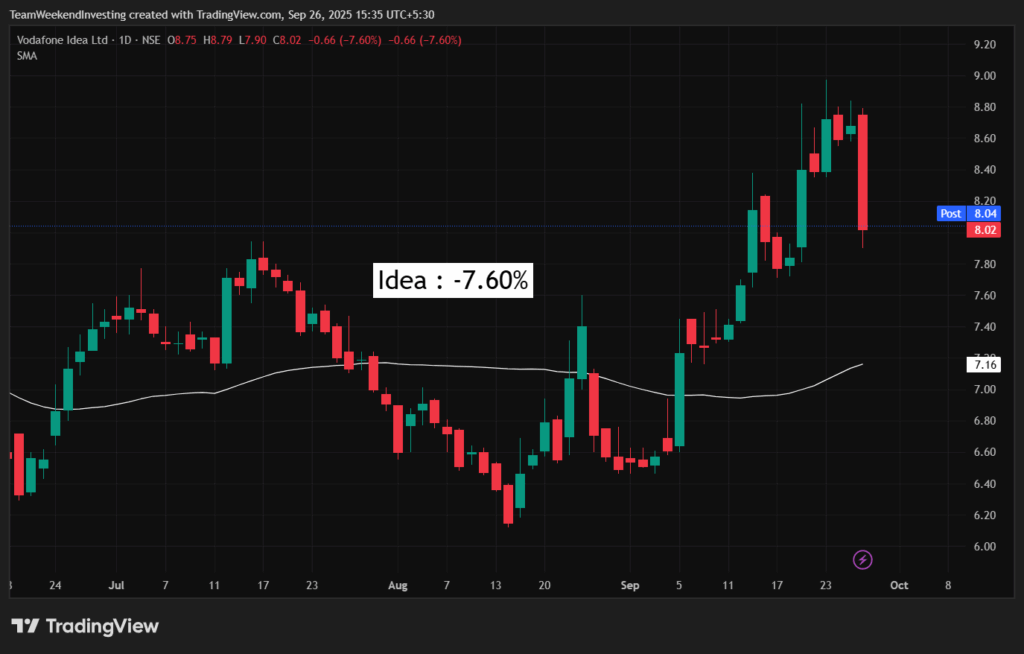1024x654 pixels.
Task: Click the close value C8.02
Action: (287, 40)
